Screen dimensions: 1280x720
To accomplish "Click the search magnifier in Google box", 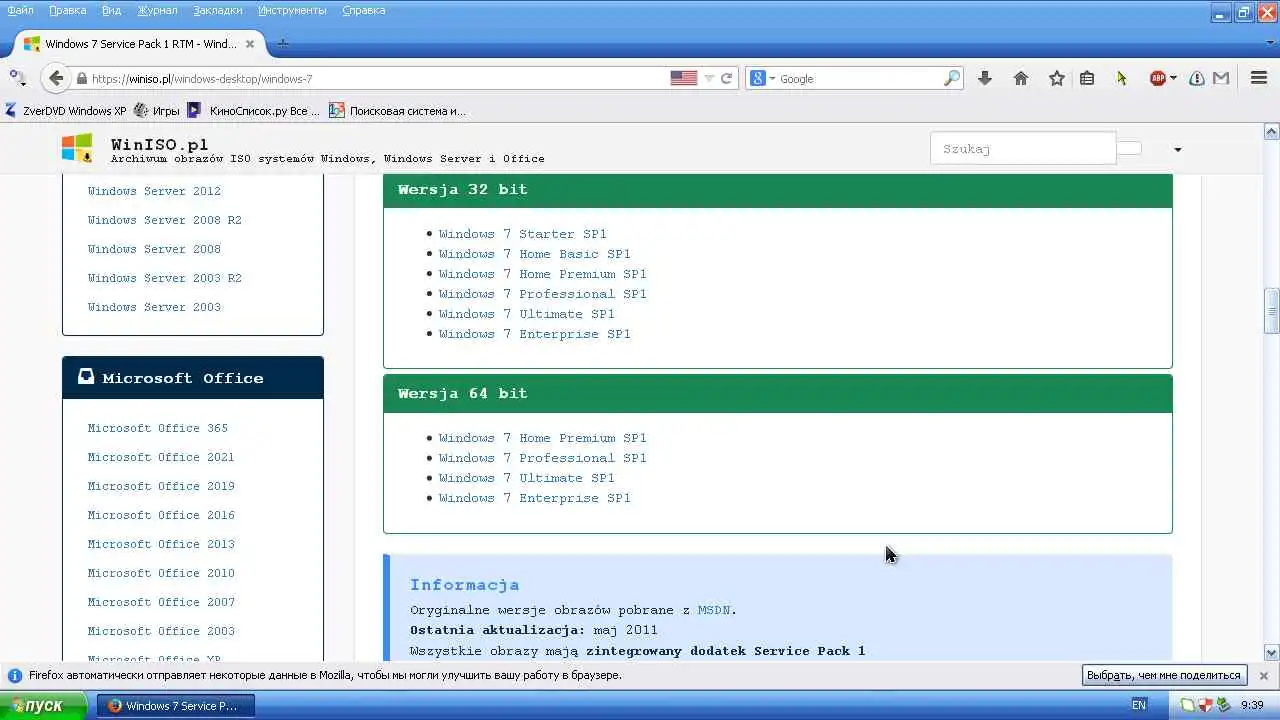I will [x=951, y=78].
